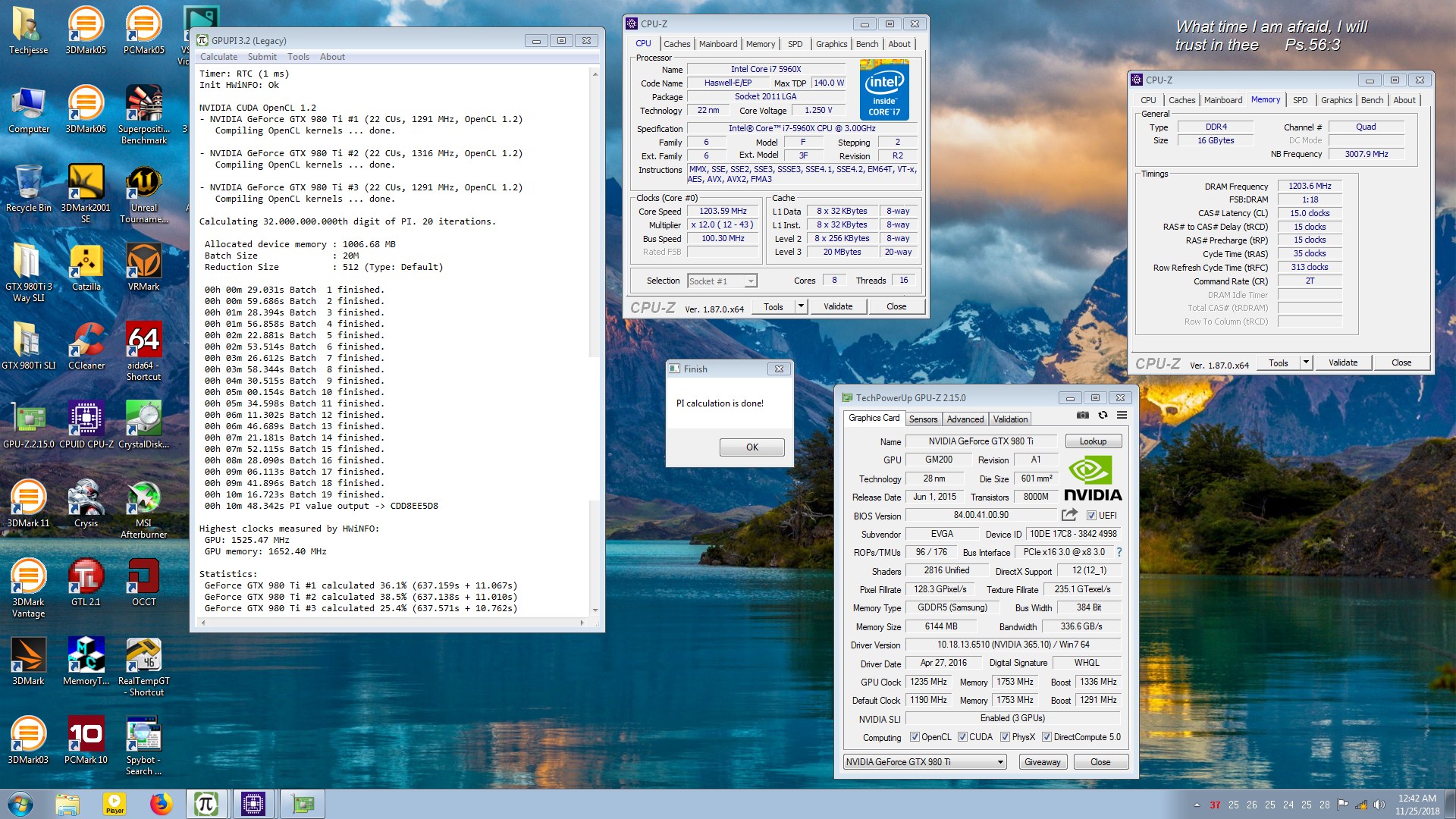1456x819 pixels.
Task: Open the Submit menu in GPUPI
Action: pyautogui.click(x=262, y=57)
